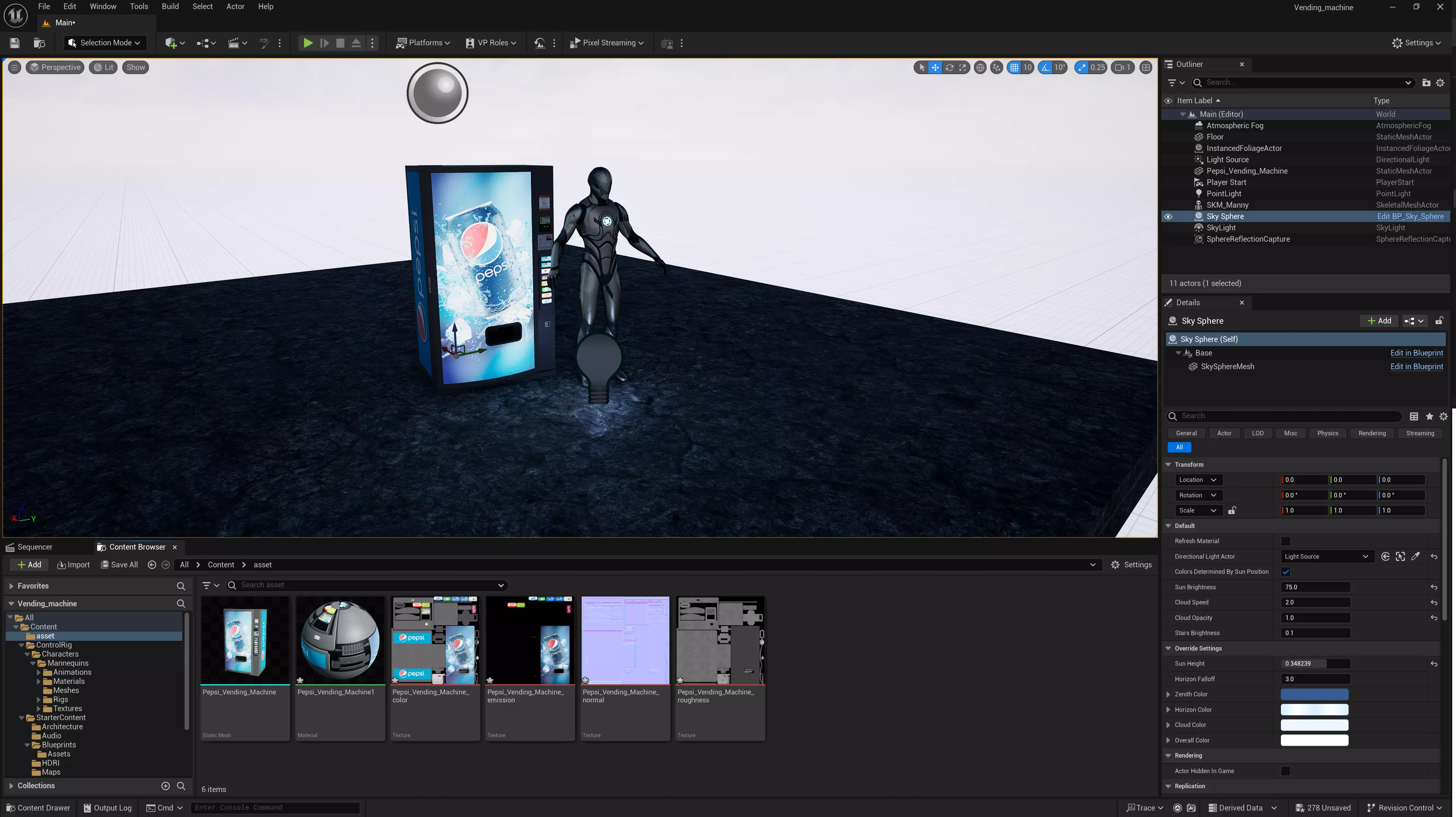The height and width of the screenshot is (817, 1456).
Task: Open the Zenith Color swatch
Action: coord(1314,694)
